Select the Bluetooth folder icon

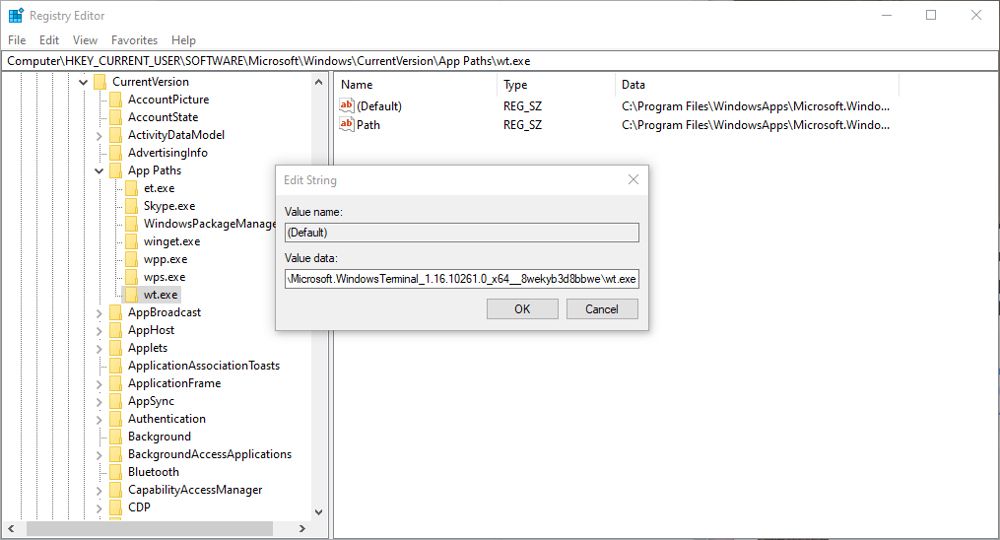tap(115, 472)
